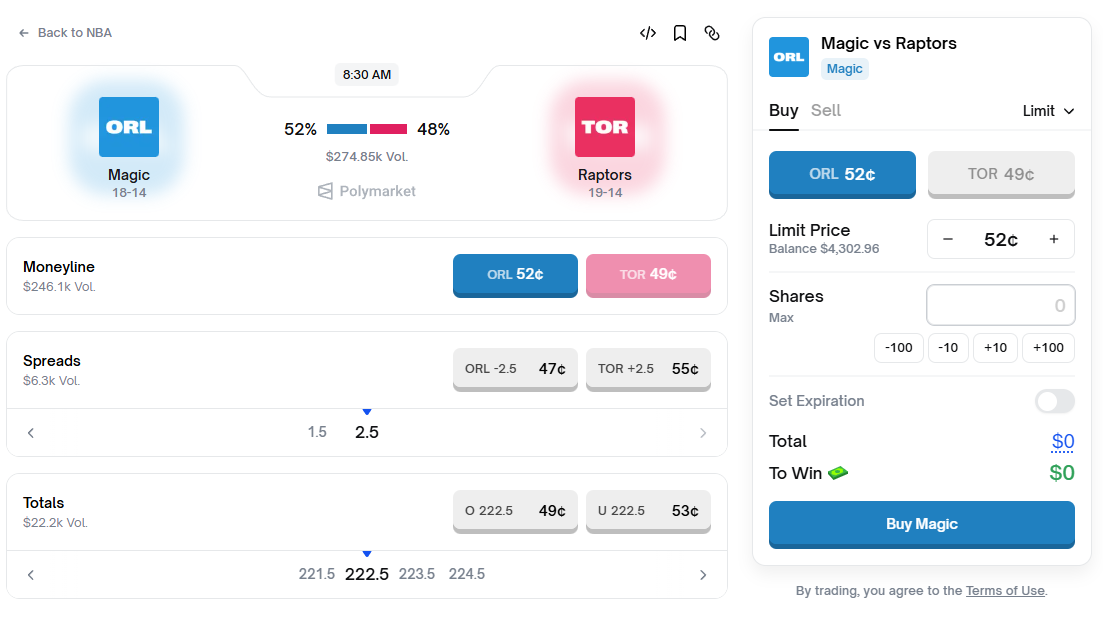Bookmark this game
The height and width of the screenshot is (629, 1103).
tap(680, 33)
